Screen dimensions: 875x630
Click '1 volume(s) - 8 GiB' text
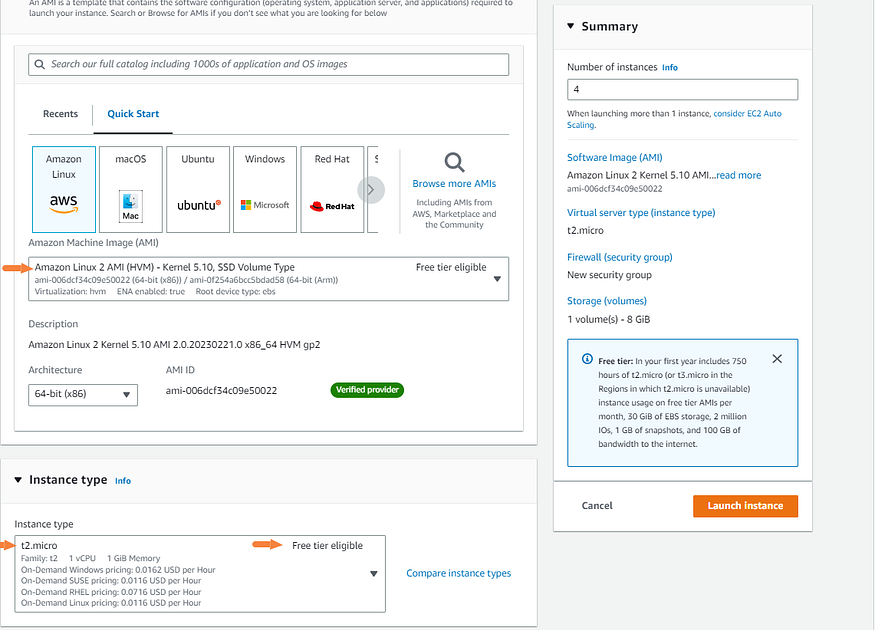pos(608,319)
